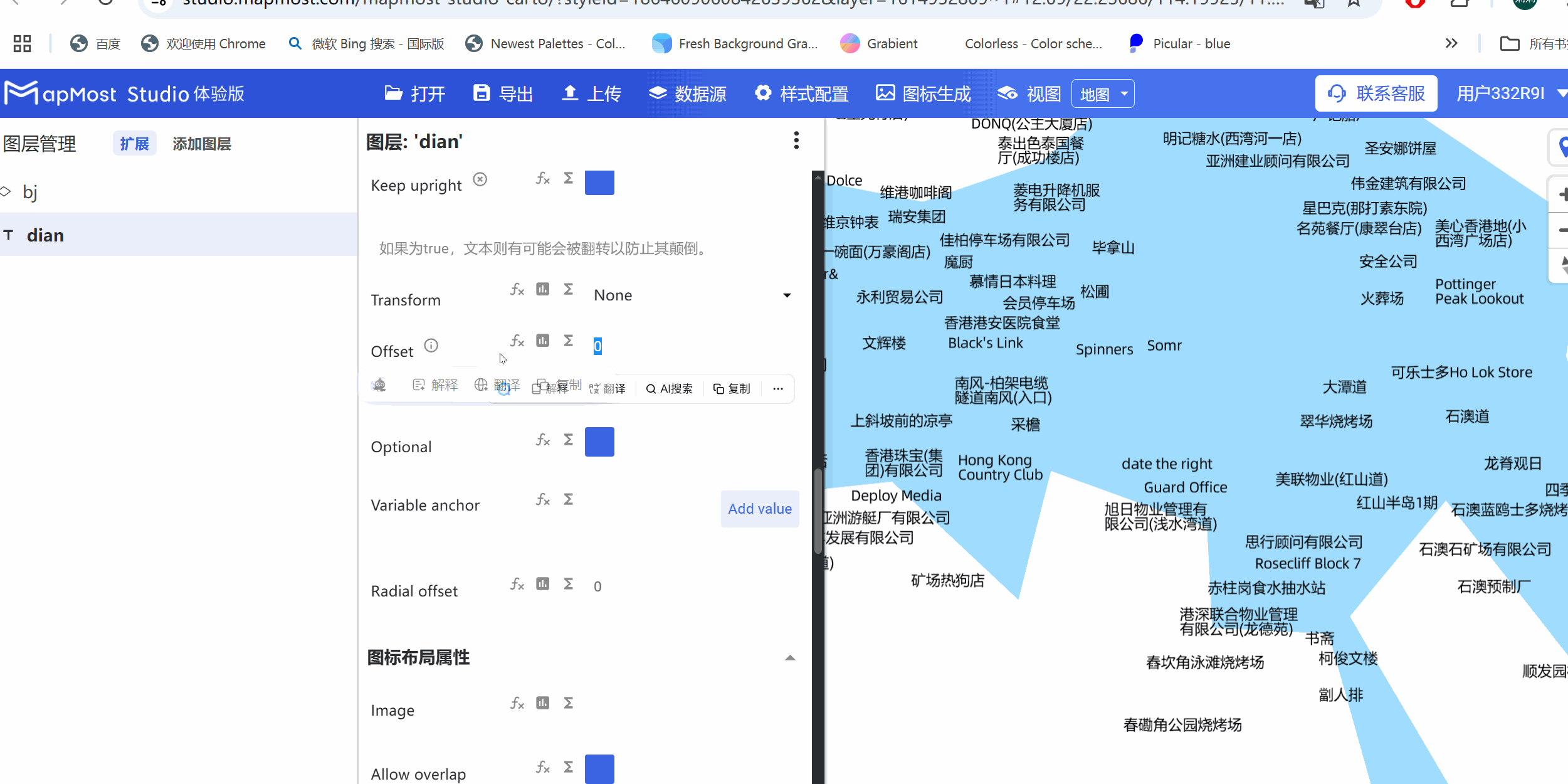This screenshot has height=784, width=1568.
Task: Click the 联系客服 contact support button
Action: (x=1377, y=93)
